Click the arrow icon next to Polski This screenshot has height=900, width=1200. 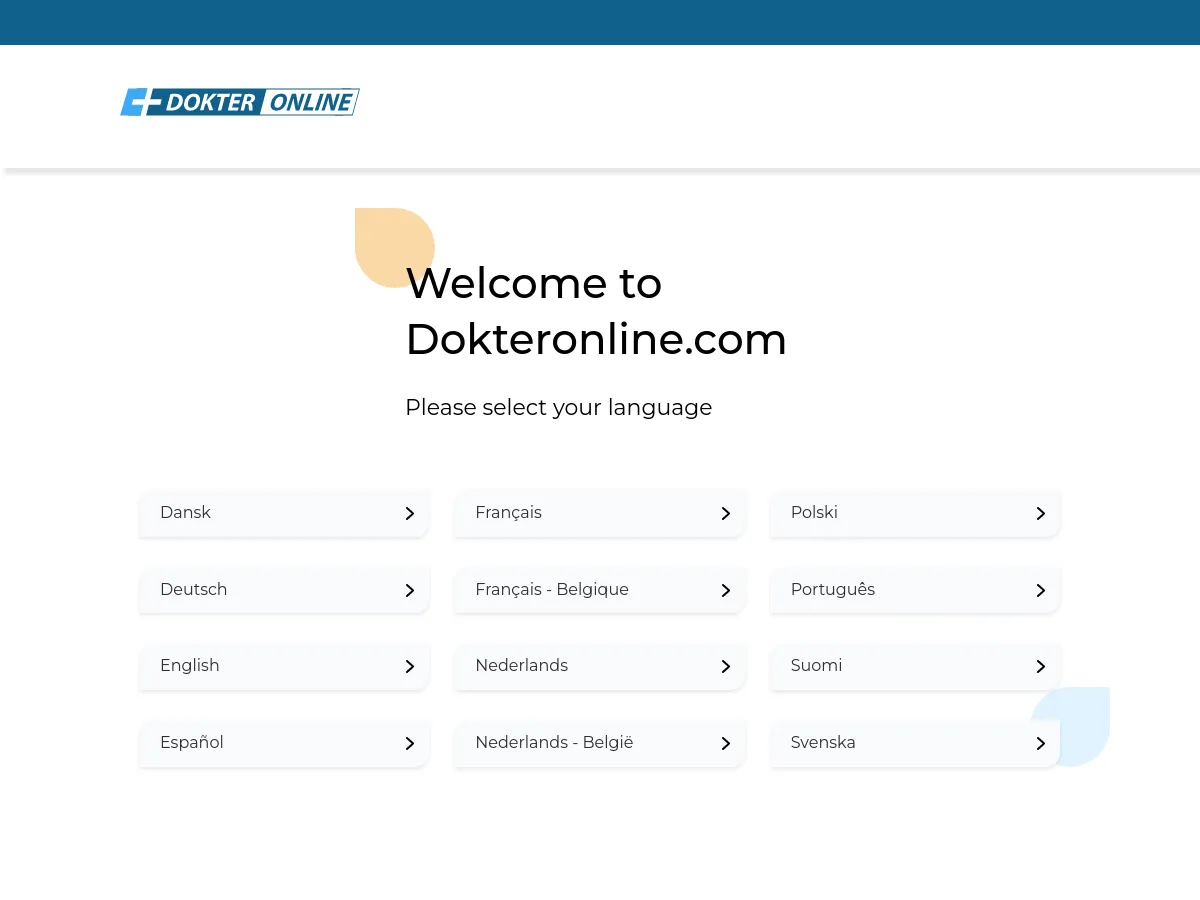pos(1040,513)
